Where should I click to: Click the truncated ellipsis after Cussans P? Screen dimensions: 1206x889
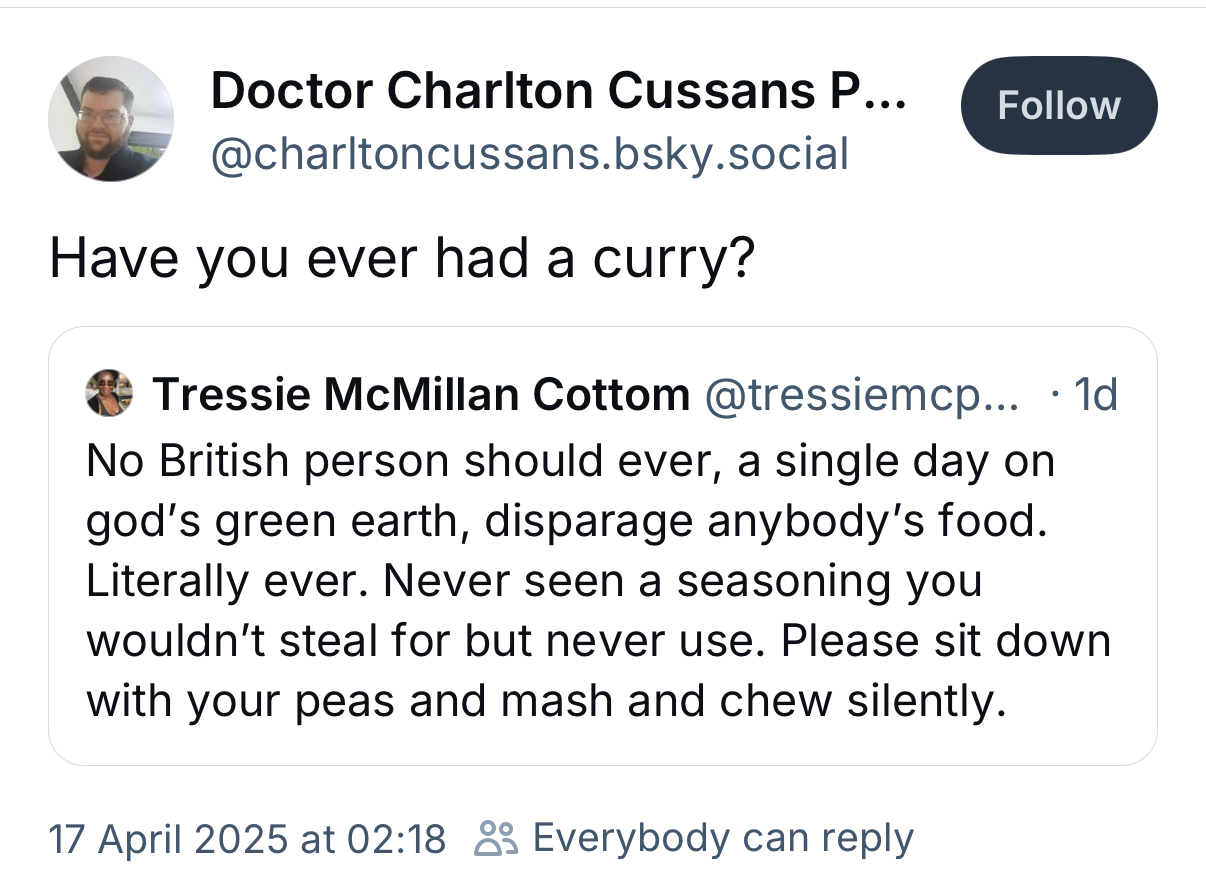pyautogui.click(x=886, y=92)
